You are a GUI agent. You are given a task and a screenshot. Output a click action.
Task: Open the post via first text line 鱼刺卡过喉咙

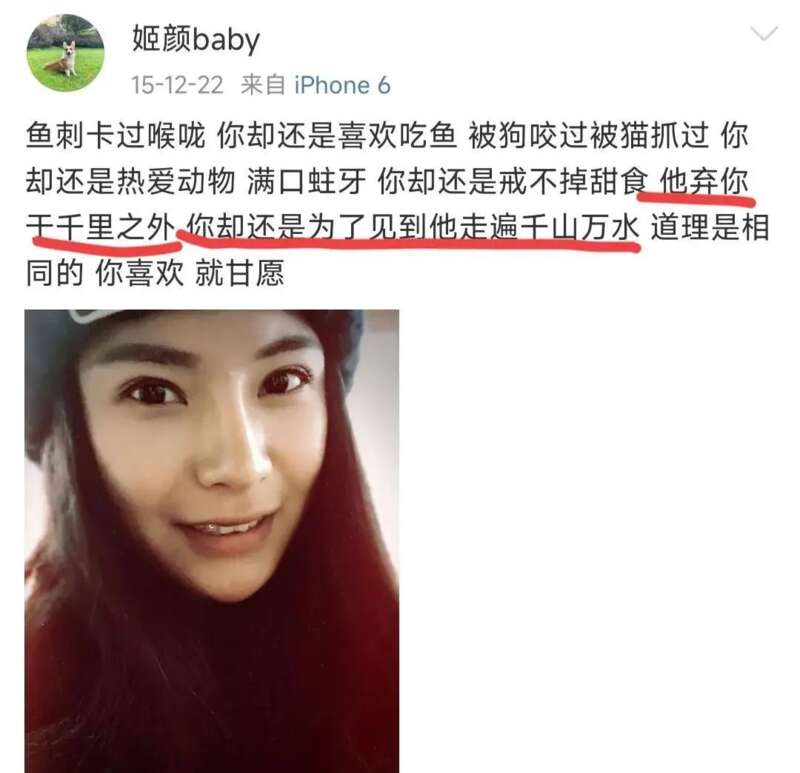pyautogui.click(x=116, y=136)
